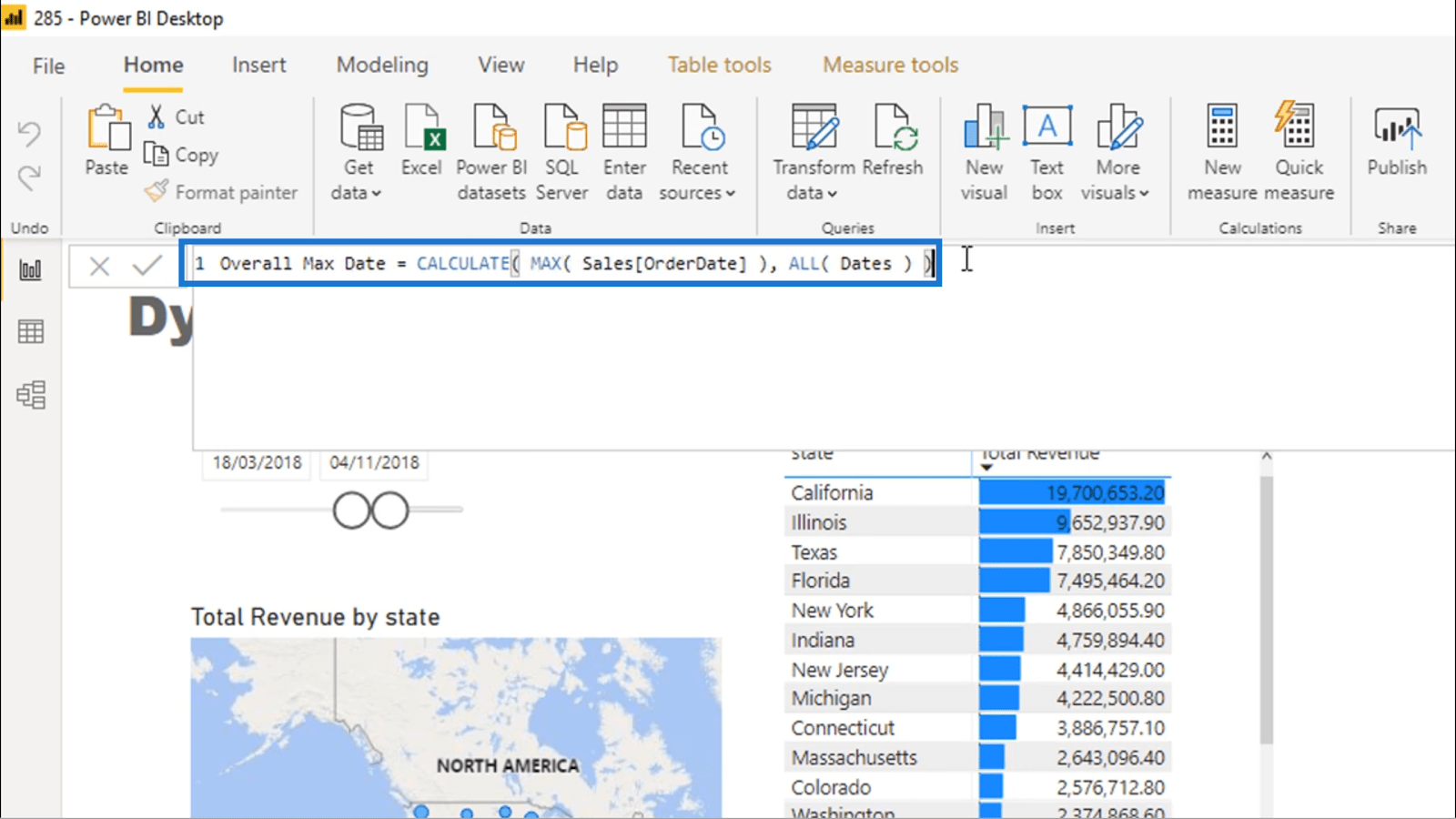
Task: Click the Copy icon
Action: 157,155
